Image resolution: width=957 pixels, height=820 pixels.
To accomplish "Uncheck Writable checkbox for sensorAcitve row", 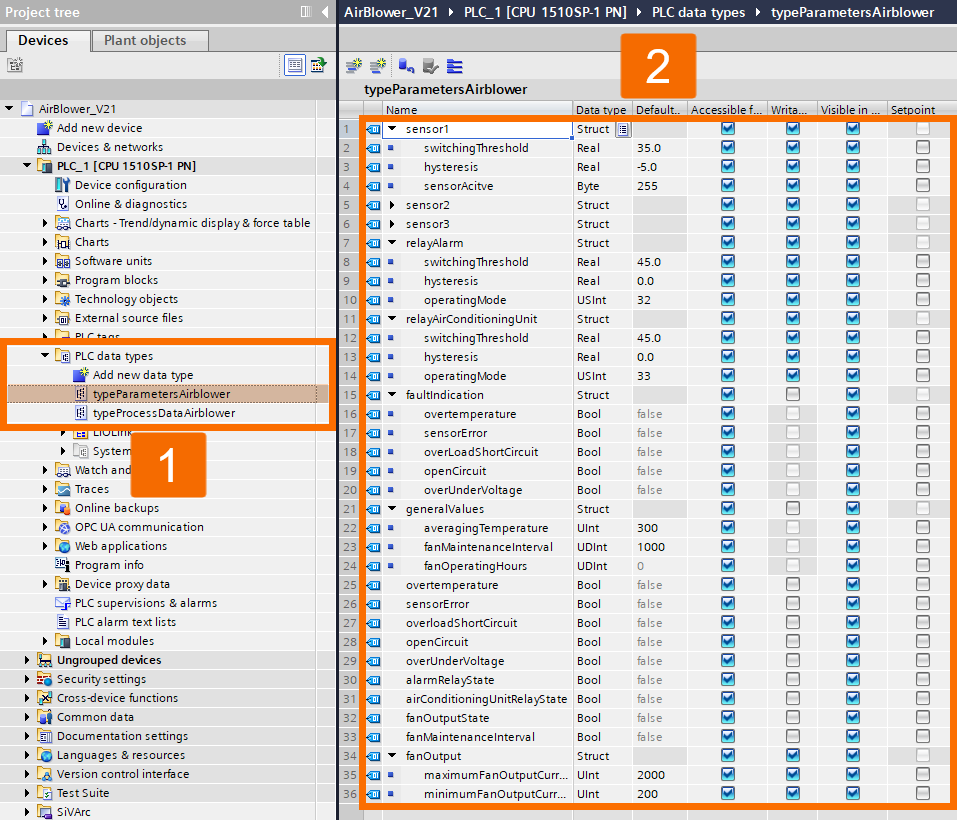I will pos(792,185).
